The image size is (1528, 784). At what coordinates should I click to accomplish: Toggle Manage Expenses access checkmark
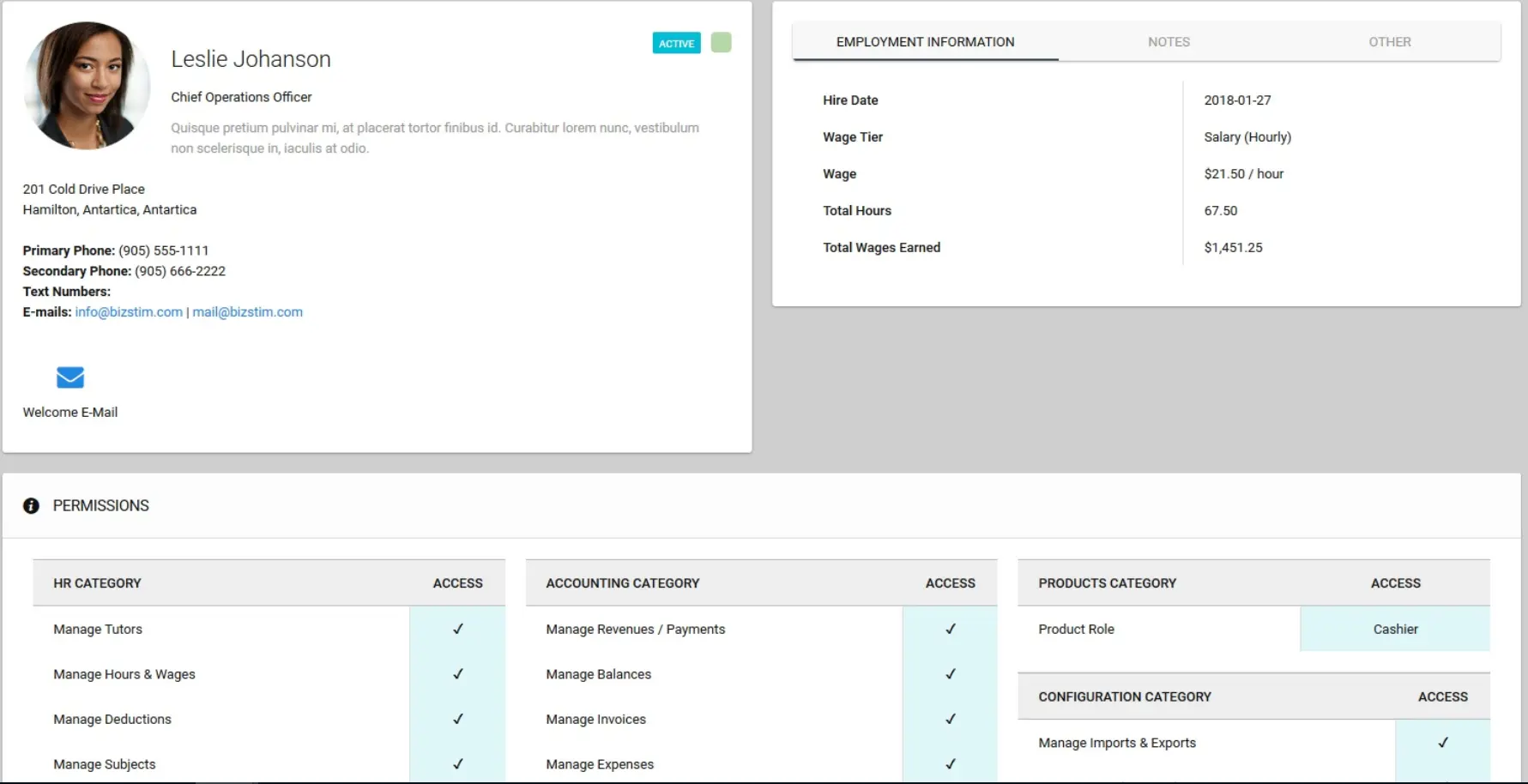coord(950,763)
